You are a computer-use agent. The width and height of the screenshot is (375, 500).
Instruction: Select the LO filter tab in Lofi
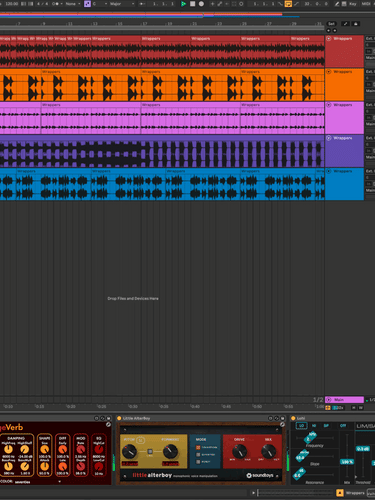[x=302, y=426]
